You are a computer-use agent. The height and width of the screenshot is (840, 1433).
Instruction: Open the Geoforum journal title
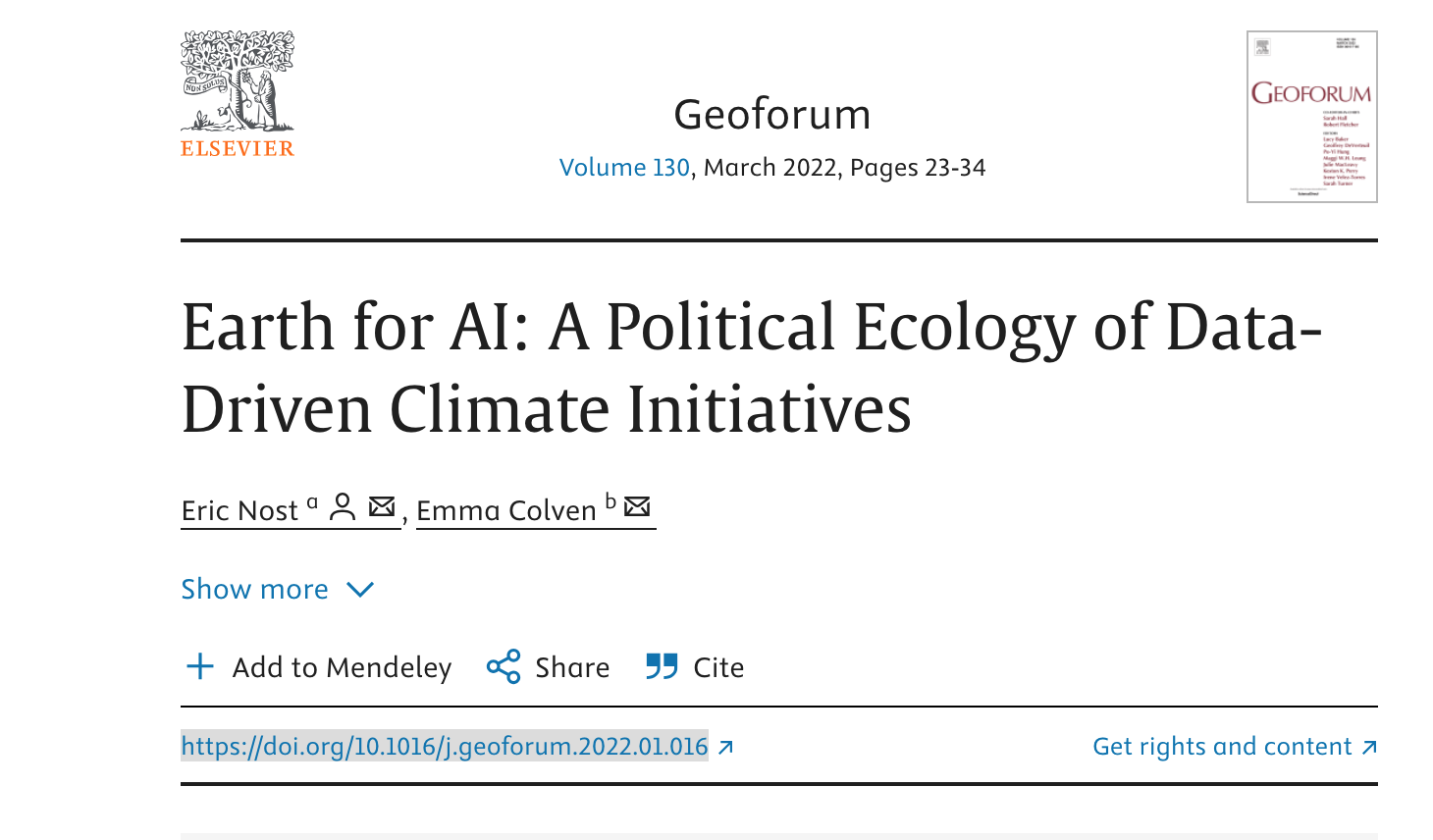[x=772, y=115]
